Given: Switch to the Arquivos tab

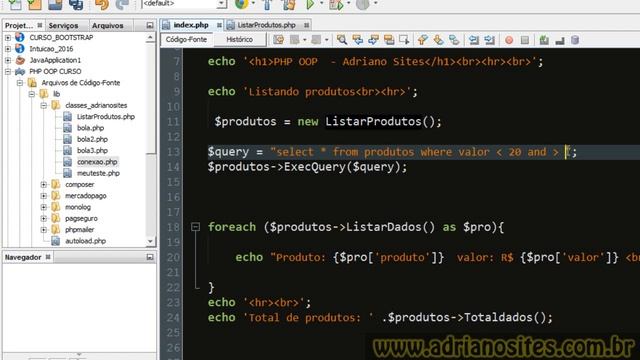Looking at the screenshot, I should click(107, 25).
